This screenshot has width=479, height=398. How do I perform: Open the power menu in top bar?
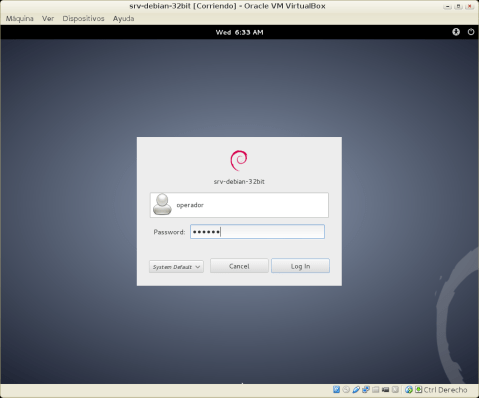pos(471,32)
